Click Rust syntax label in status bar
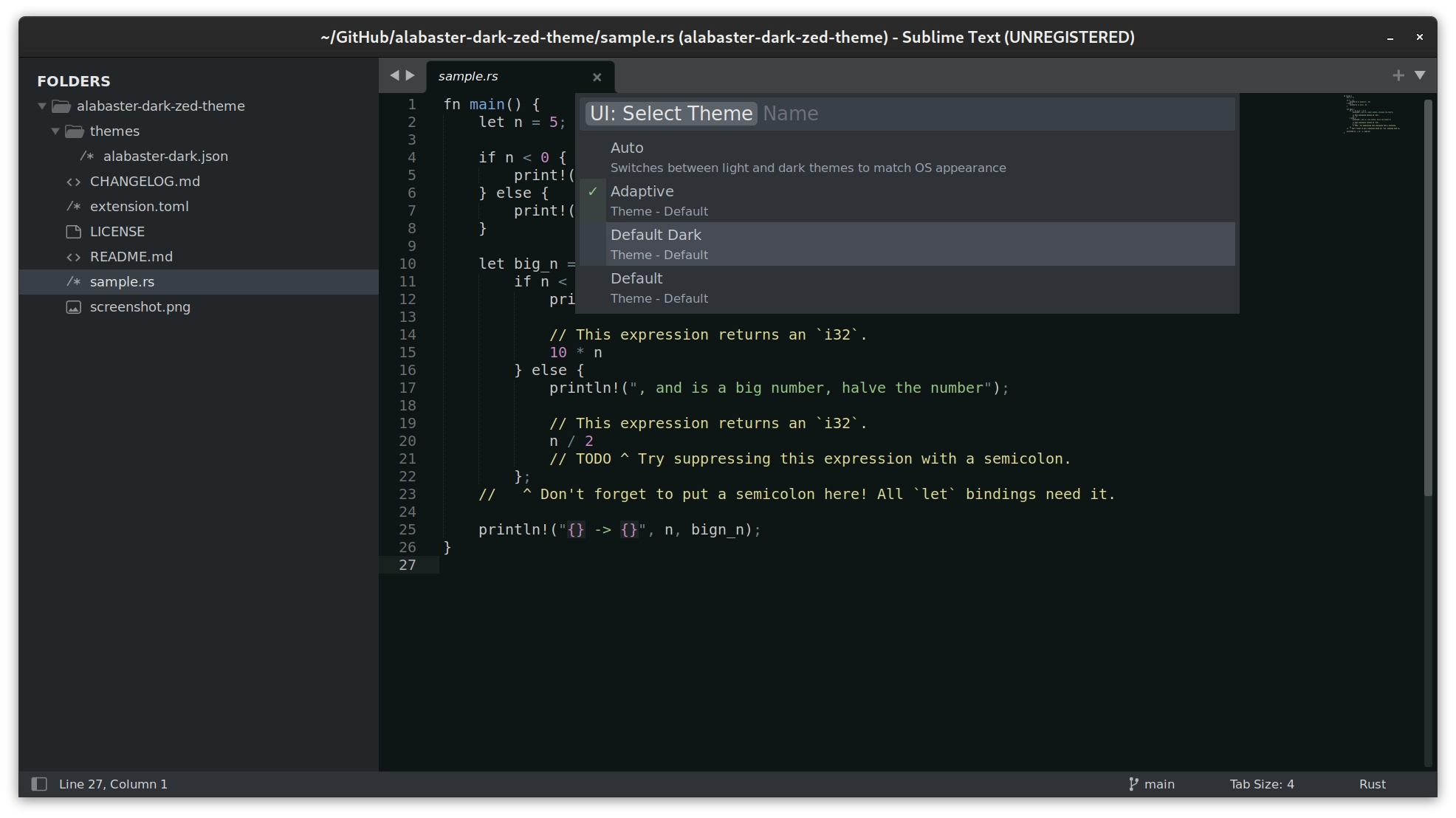1456x818 pixels. (x=1372, y=784)
